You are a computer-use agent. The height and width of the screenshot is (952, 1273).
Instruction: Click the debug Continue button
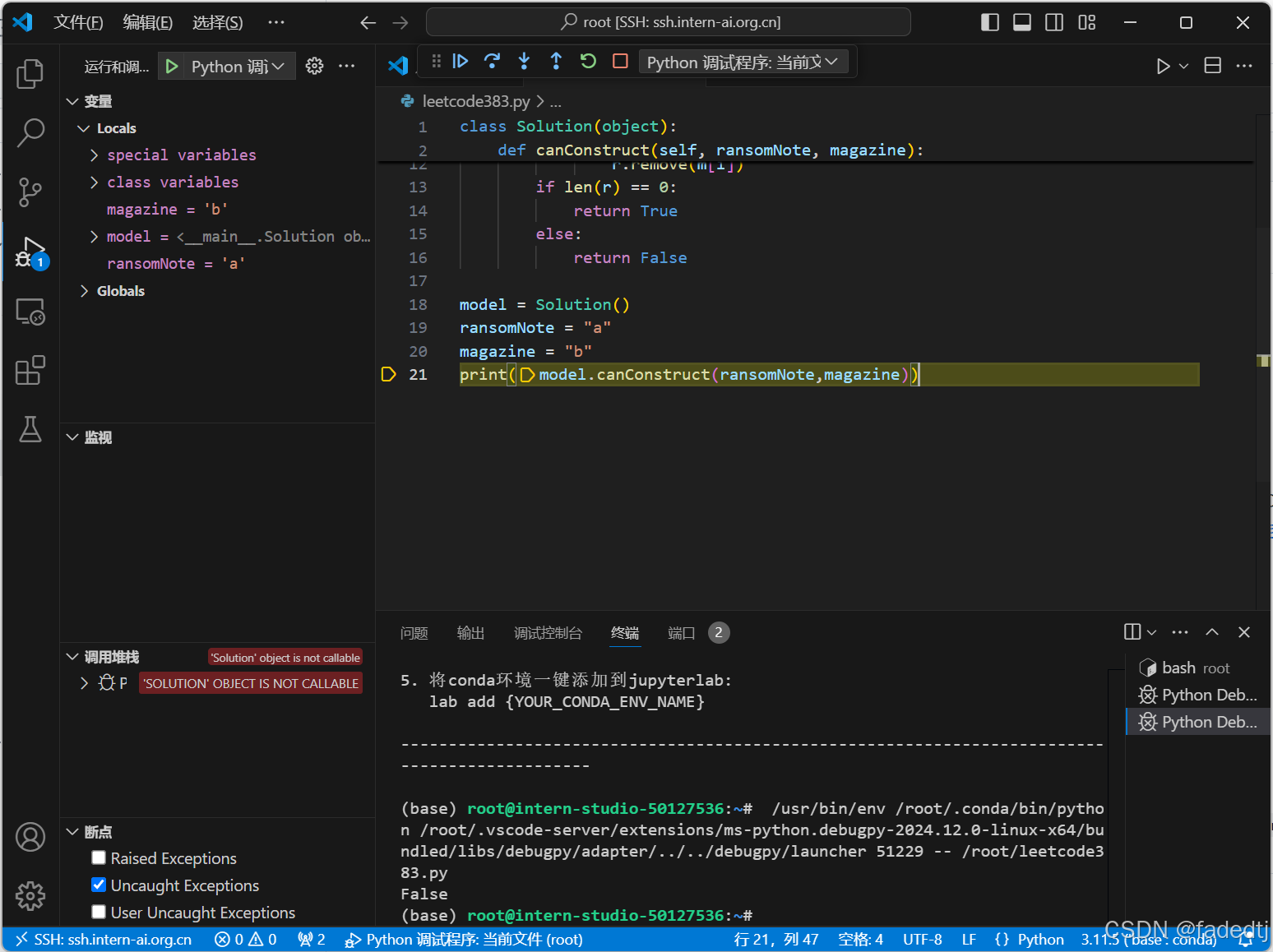tap(461, 62)
